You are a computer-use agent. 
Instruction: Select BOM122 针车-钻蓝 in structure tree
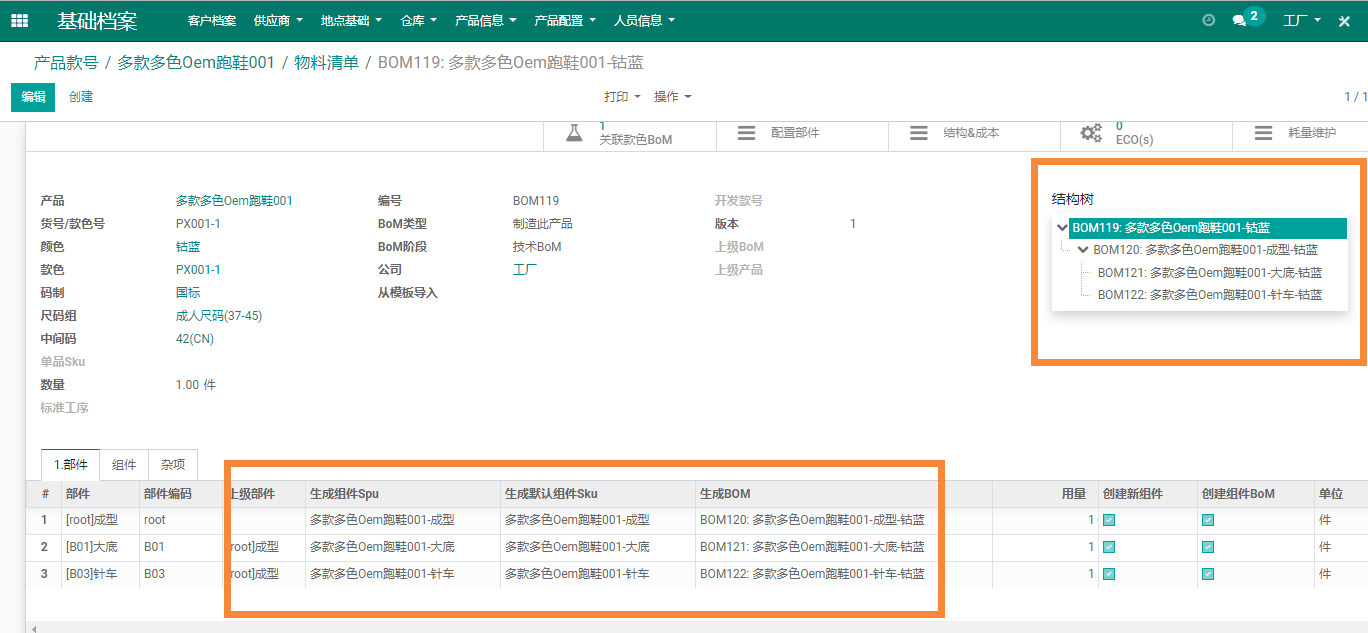click(1210, 295)
